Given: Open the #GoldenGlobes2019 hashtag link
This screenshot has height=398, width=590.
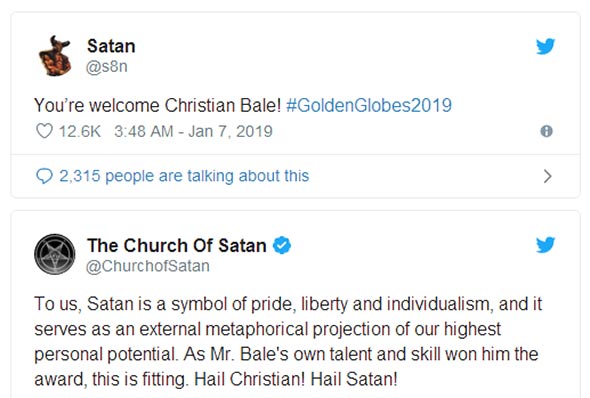Looking at the screenshot, I should 369,105.
